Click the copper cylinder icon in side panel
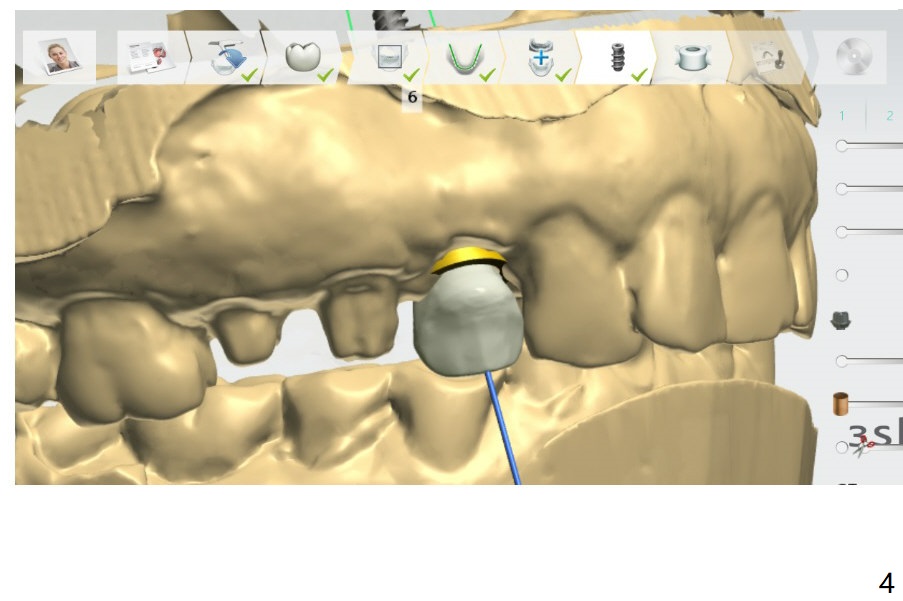The height and width of the screenshot is (601, 903). pyautogui.click(x=841, y=403)
